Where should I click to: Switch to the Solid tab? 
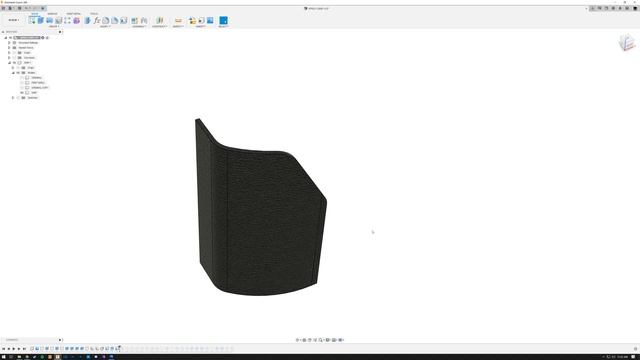(x=35, y=13)
